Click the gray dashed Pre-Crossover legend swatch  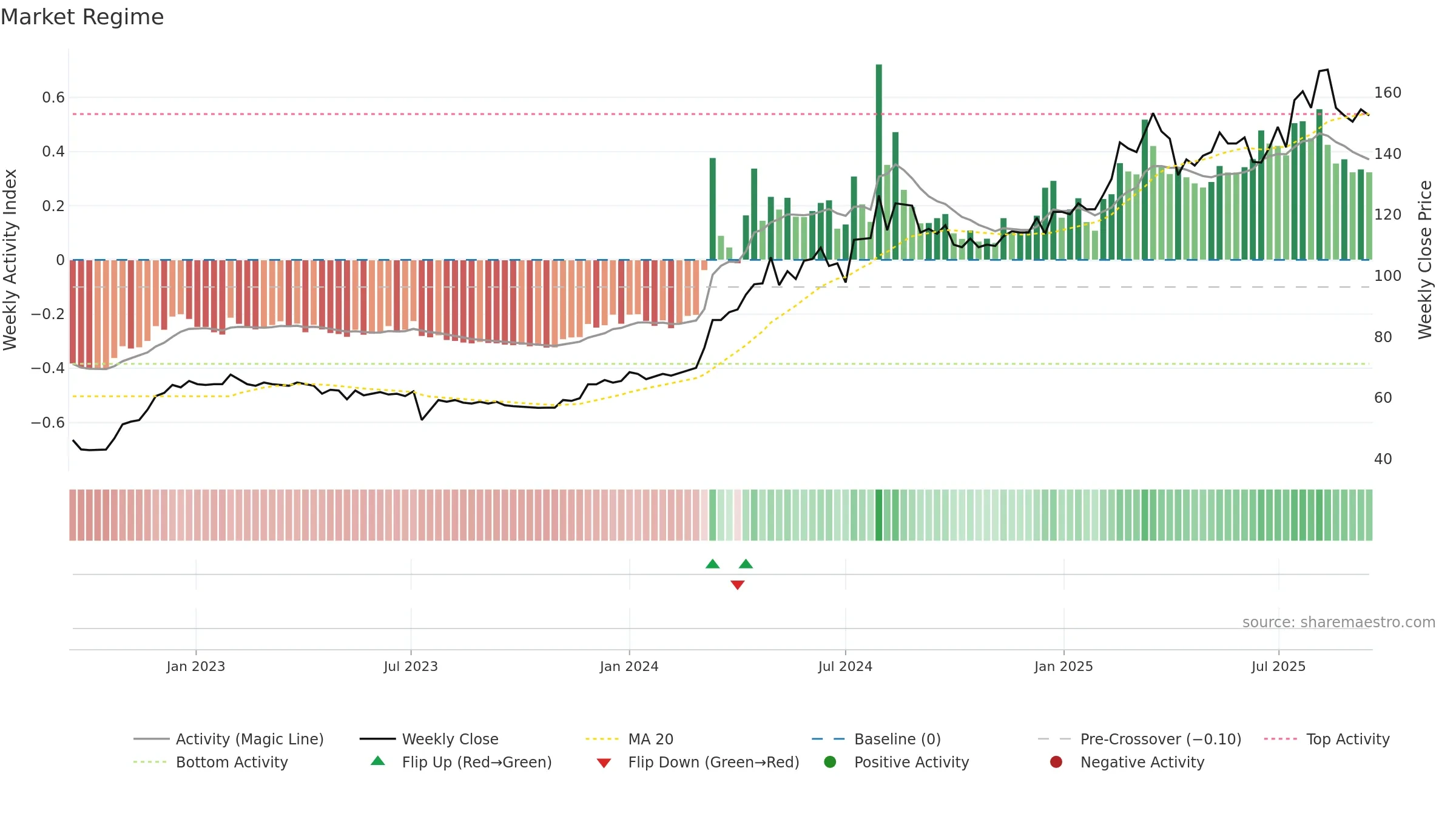pyautogui.click(x=1055, y=739)
